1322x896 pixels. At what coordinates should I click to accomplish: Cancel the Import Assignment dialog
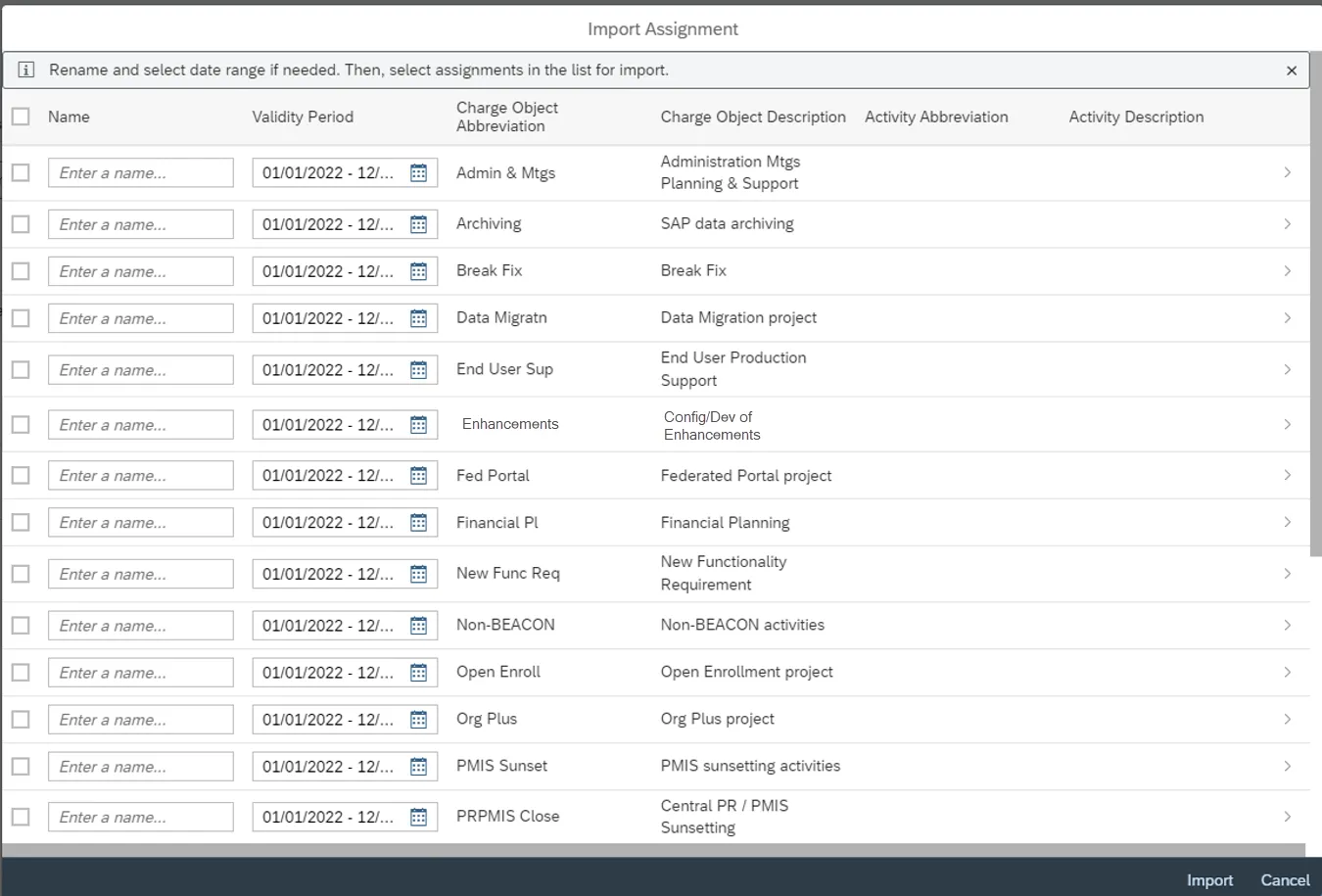tap(1285, 880)
